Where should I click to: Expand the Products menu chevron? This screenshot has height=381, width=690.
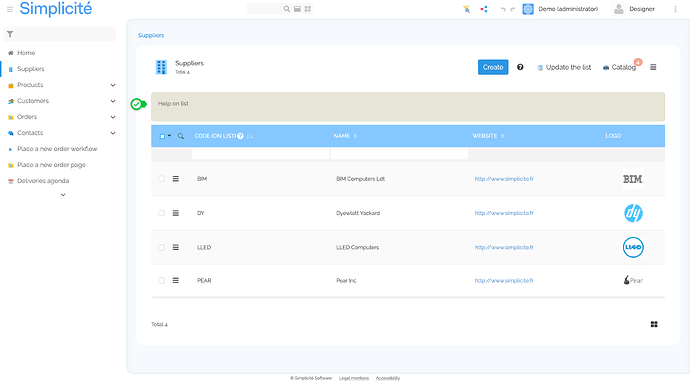(113, 85)
